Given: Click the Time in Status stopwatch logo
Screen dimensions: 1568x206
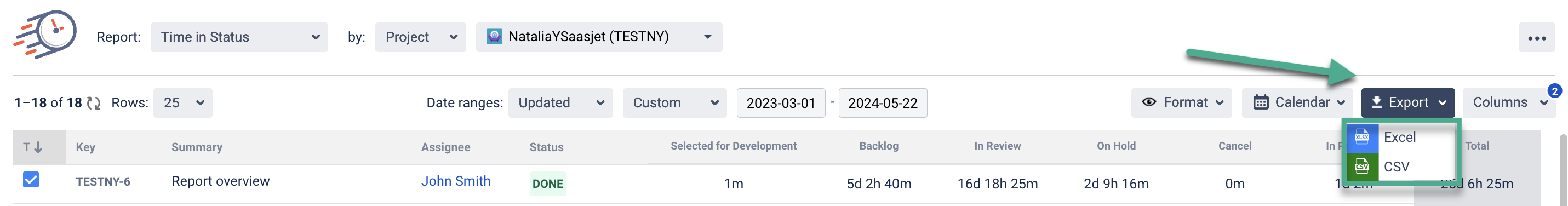Looking at the screenshot, I should (45, 34).
